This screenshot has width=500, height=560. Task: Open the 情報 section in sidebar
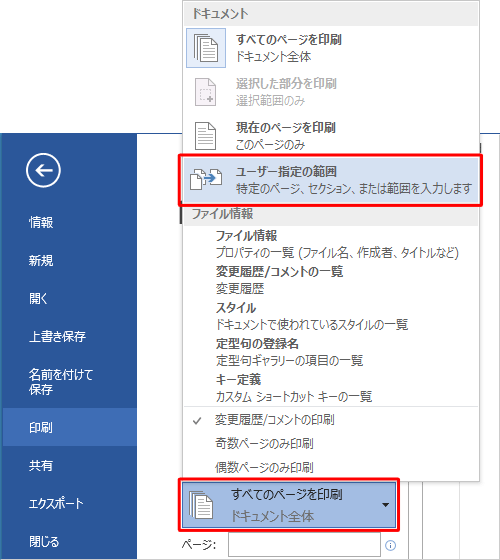[x=41, y=222]
